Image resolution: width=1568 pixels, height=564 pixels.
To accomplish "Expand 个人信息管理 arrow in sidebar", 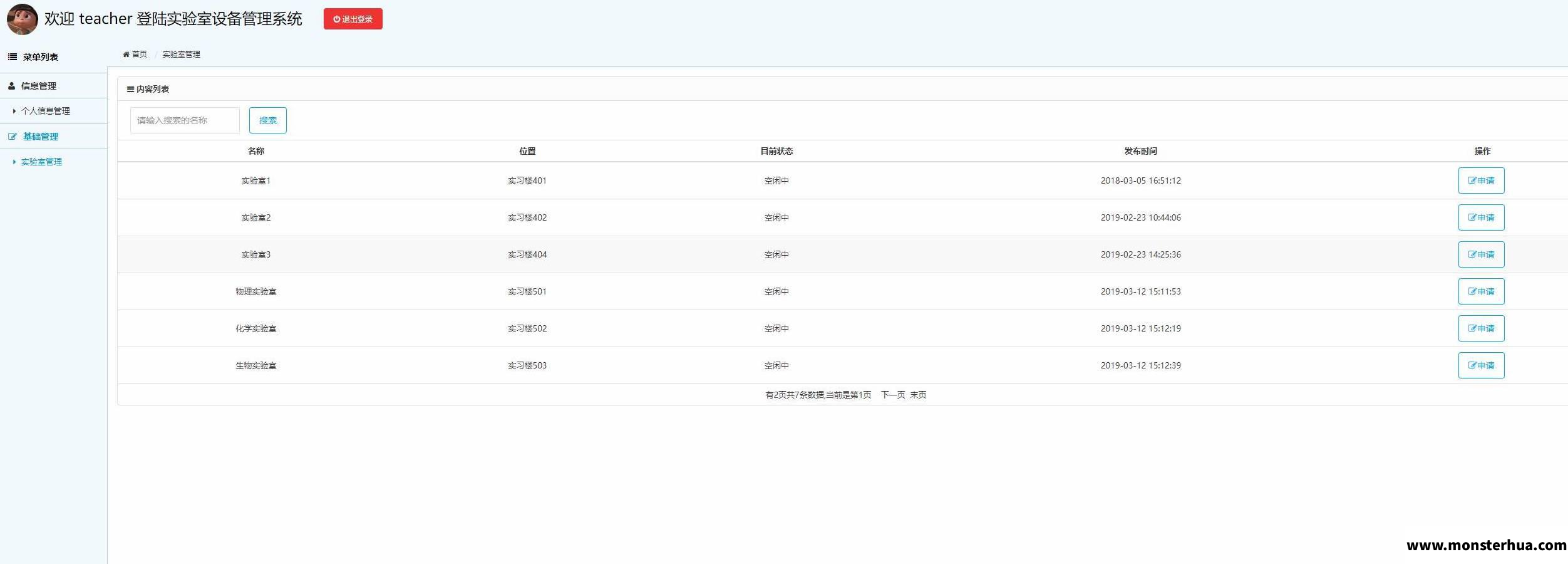I will tap(14, 111).
